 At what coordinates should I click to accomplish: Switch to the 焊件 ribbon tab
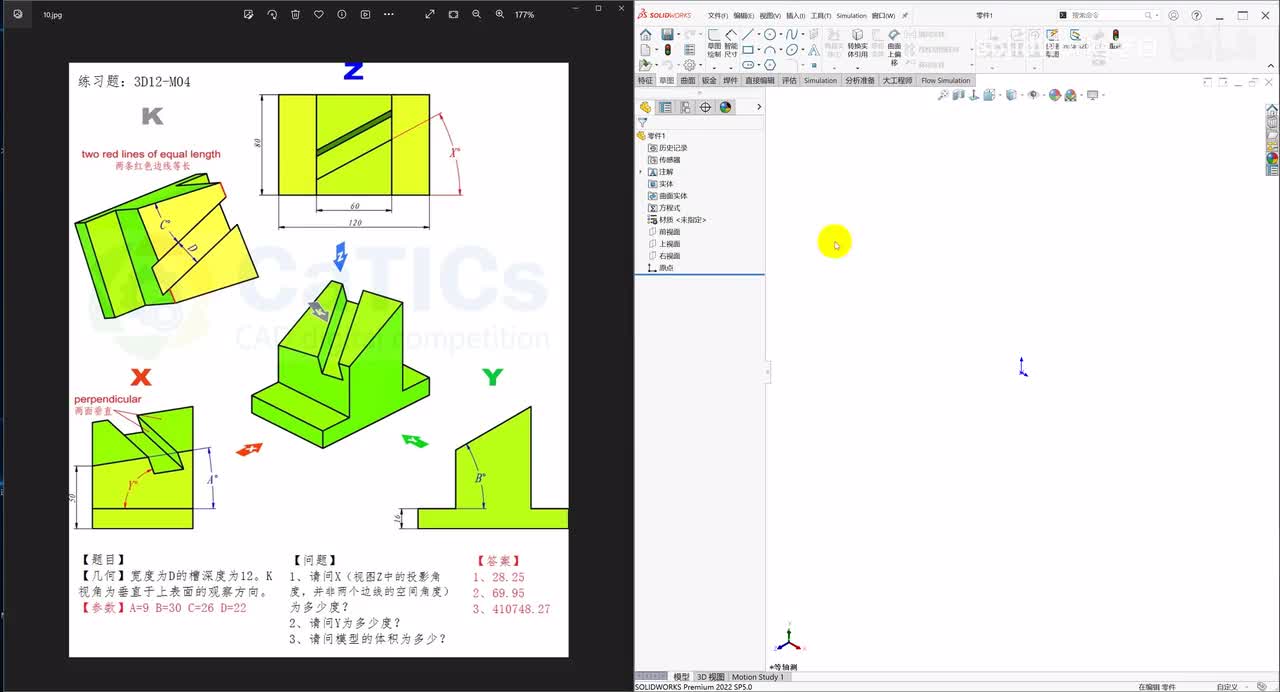[x=730, y=80]
